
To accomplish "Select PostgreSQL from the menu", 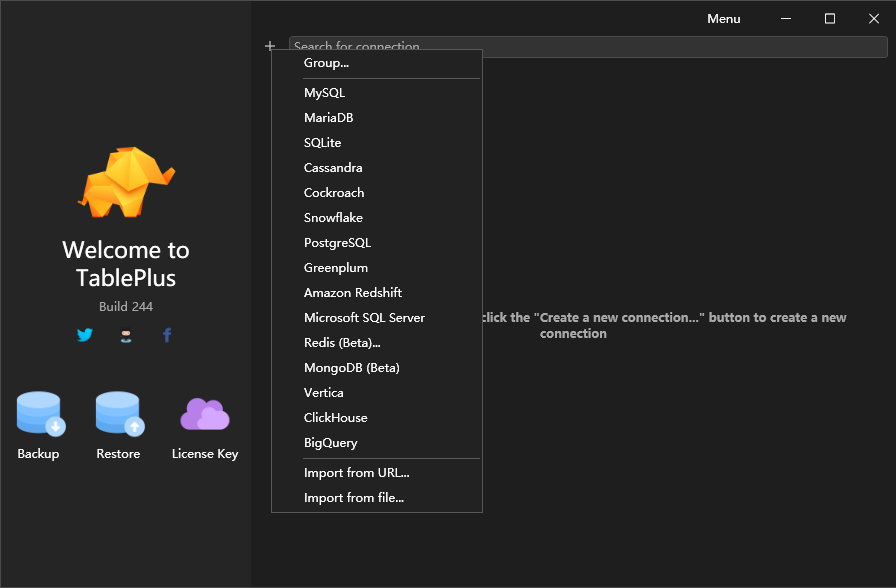I will click(377, 243).
